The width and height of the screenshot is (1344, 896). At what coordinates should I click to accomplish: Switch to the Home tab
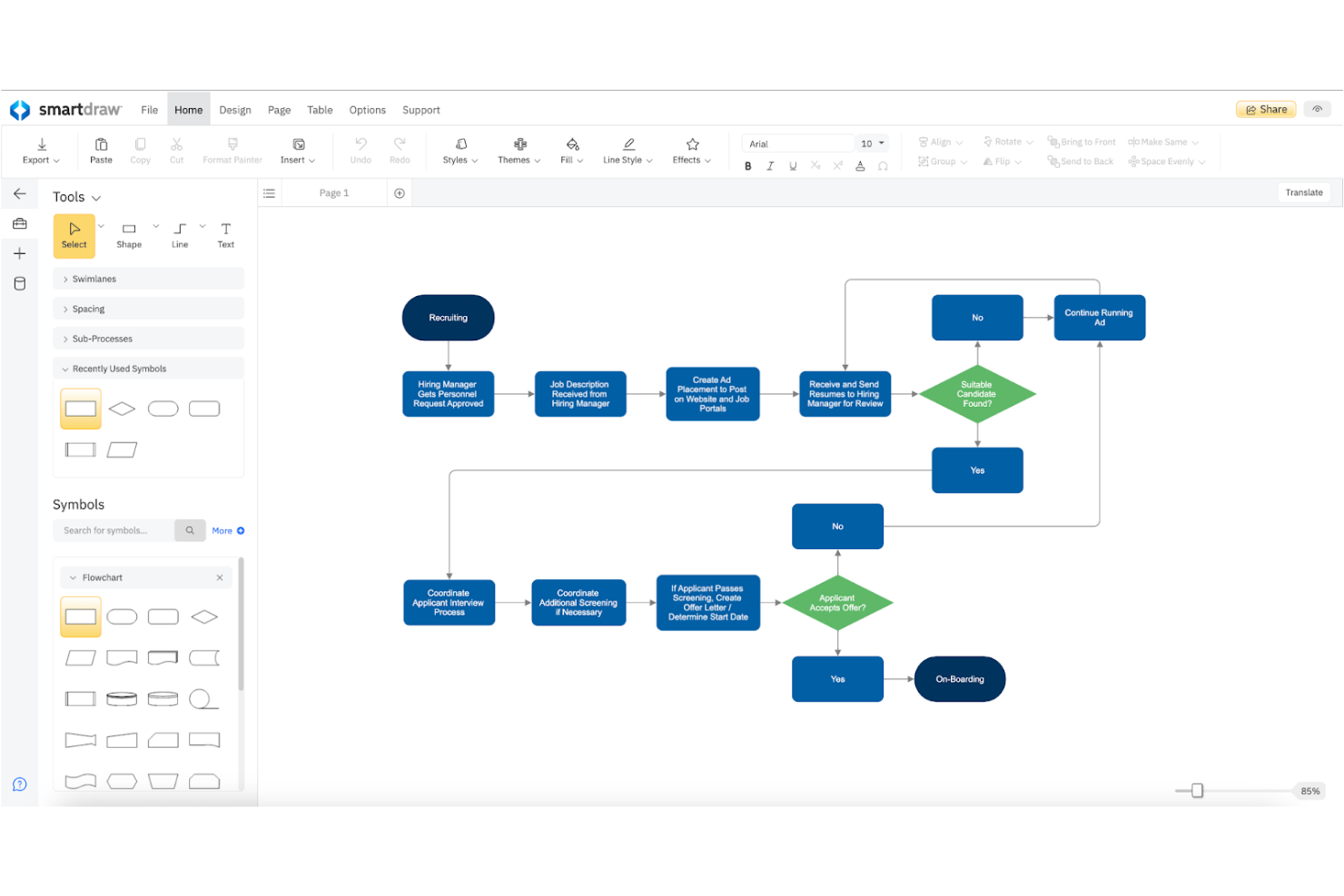click(x=189, y=110)
